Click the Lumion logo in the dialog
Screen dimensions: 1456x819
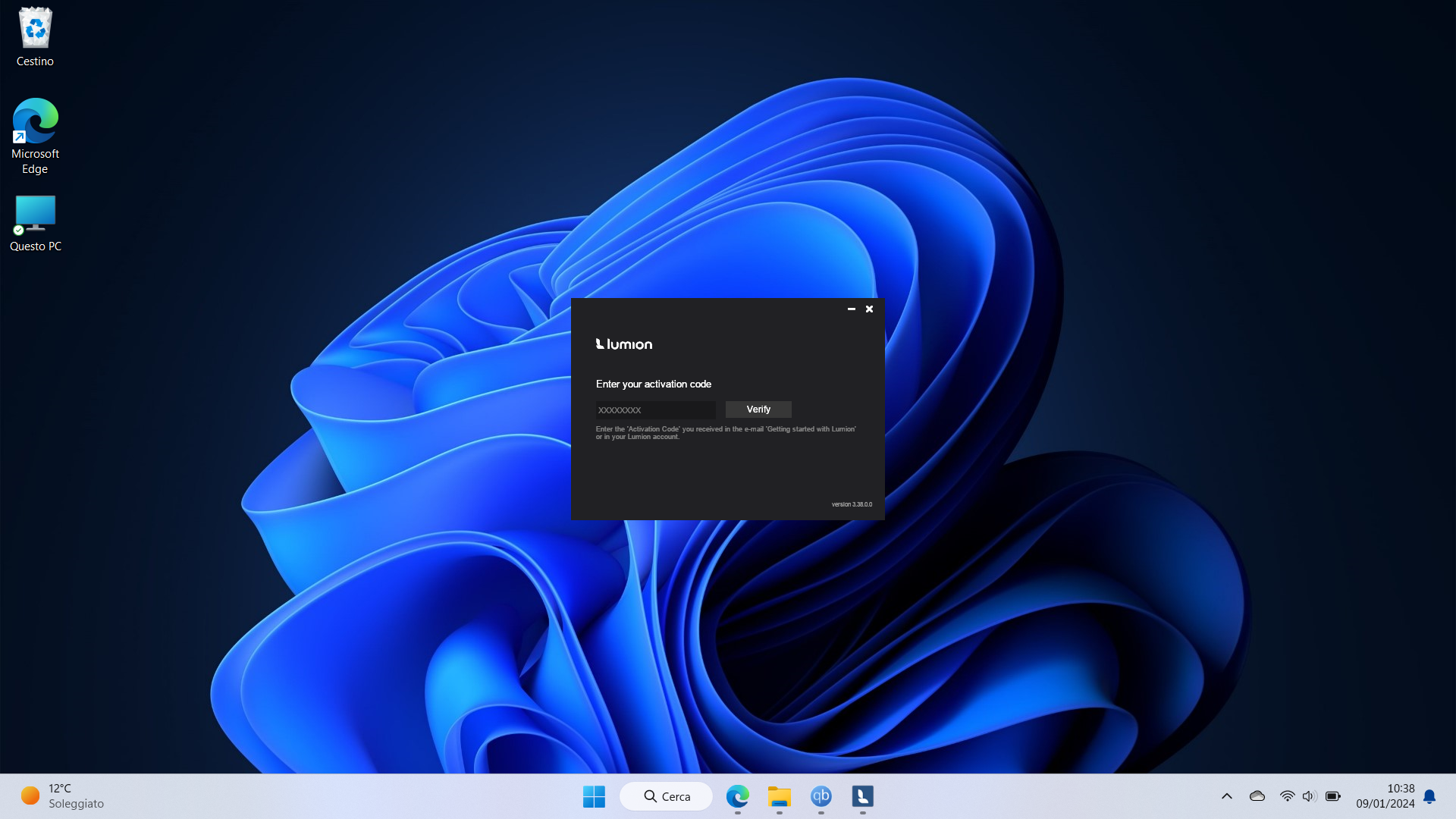tap(624, 344)
